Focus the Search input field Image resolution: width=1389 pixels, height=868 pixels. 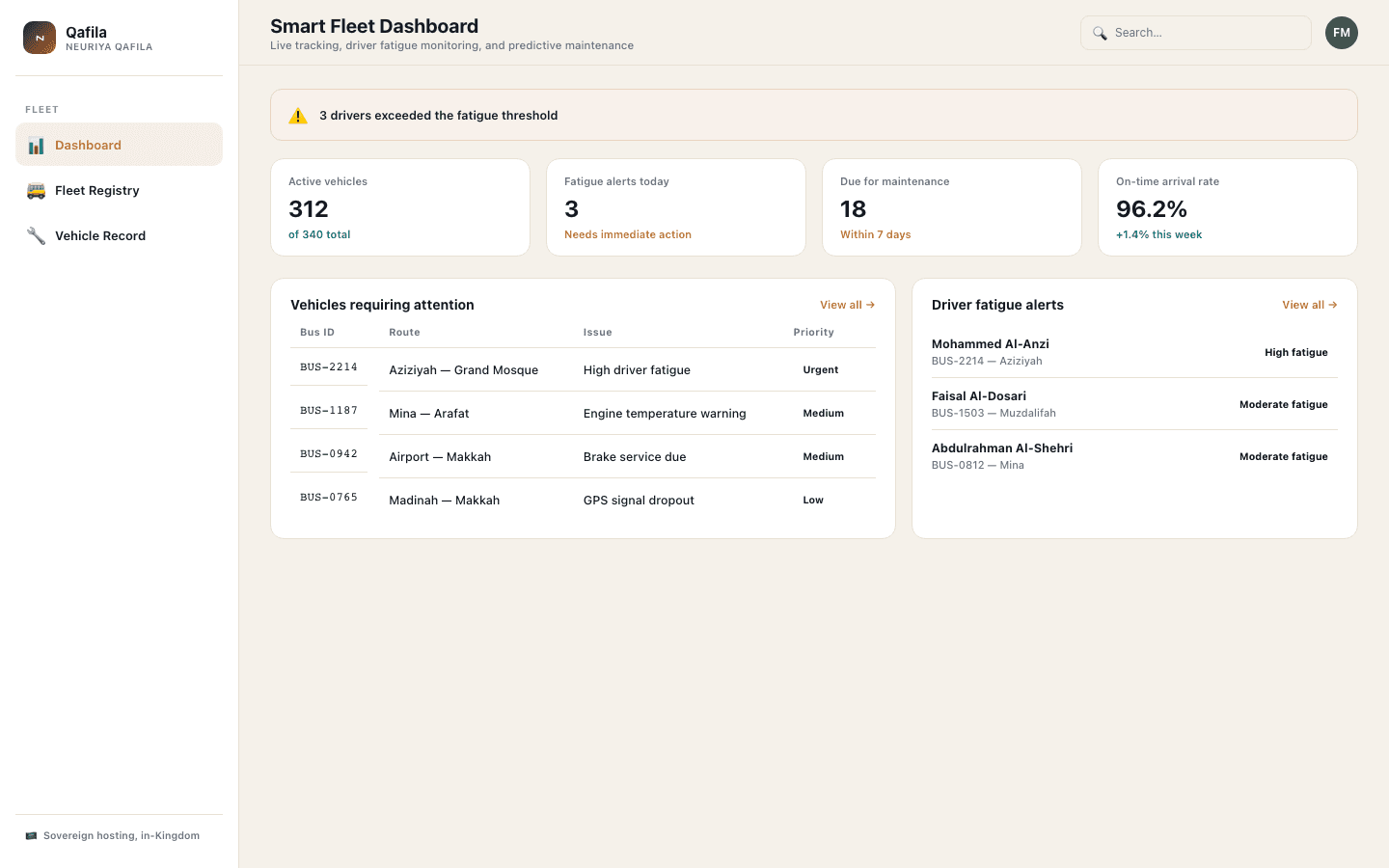[x=1196, y=33]
